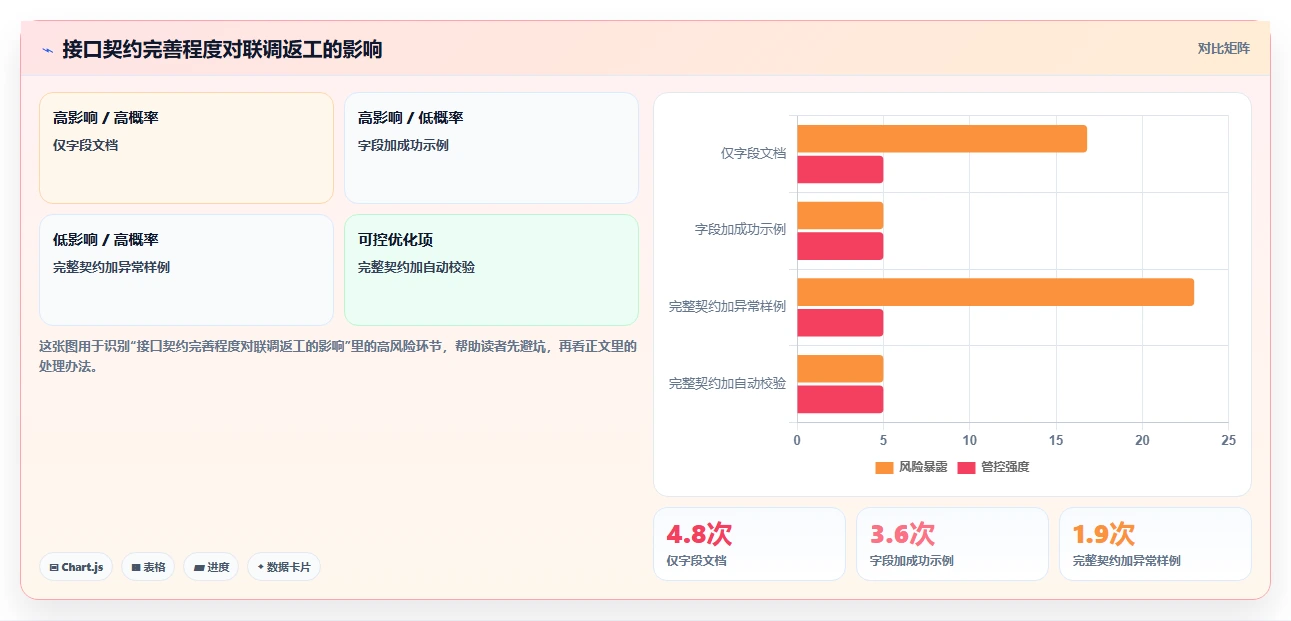The width and height of the screenshot is (1291, 621).
Task: Click the 表格 tag chip
Action: tap(148, 567)
